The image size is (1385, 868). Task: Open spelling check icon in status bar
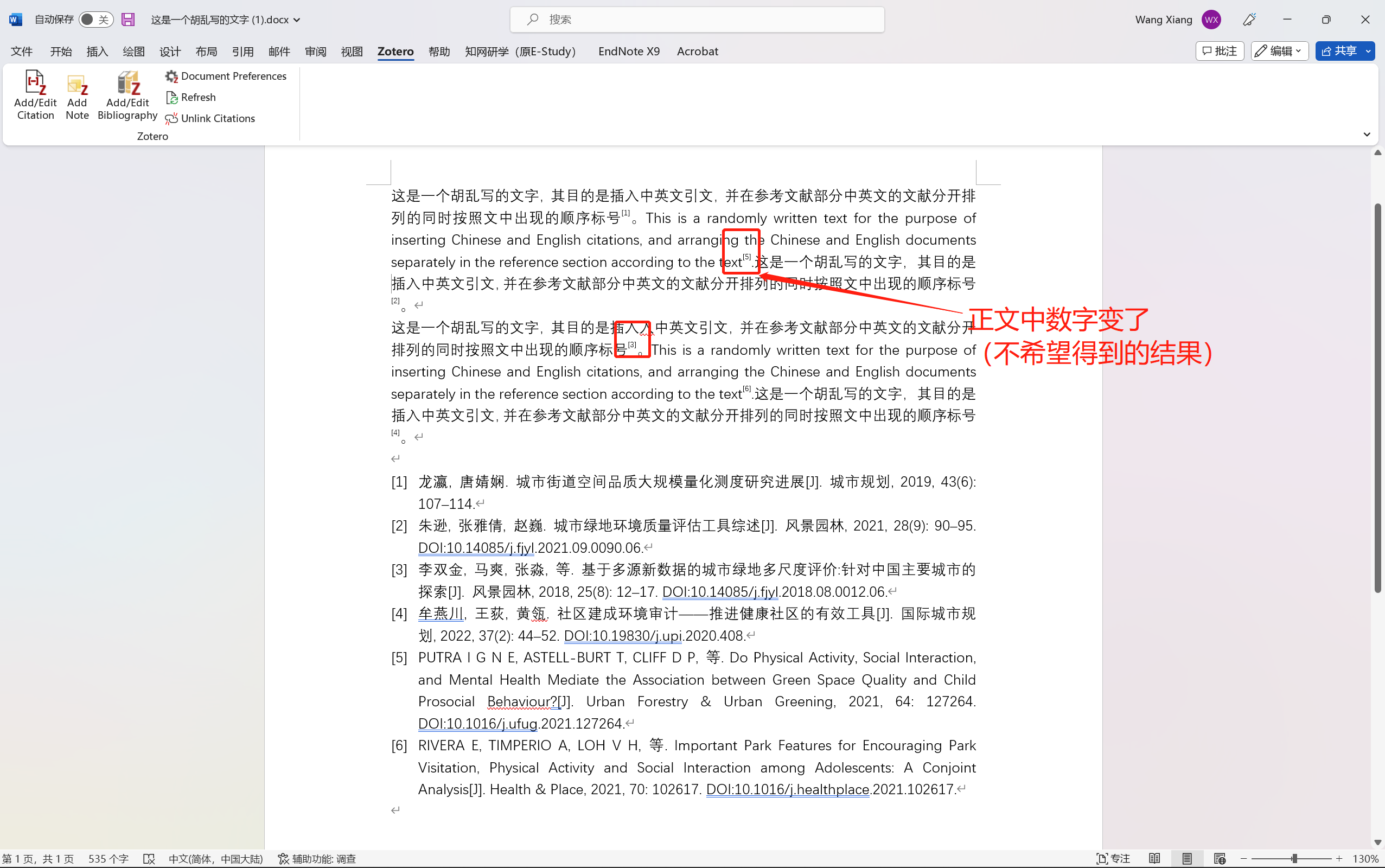pos(149,859)
